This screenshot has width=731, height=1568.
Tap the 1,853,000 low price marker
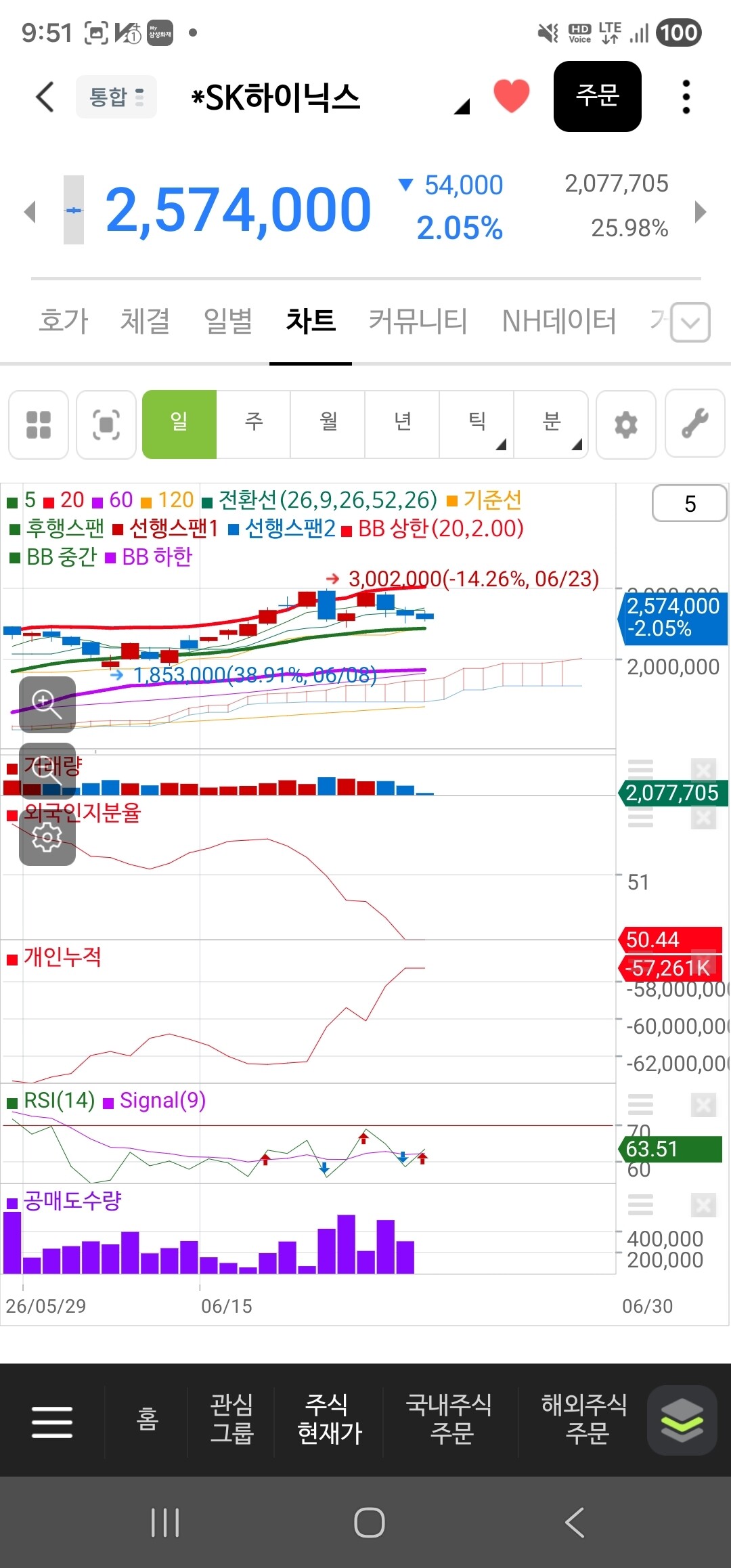tap(244, 675)
